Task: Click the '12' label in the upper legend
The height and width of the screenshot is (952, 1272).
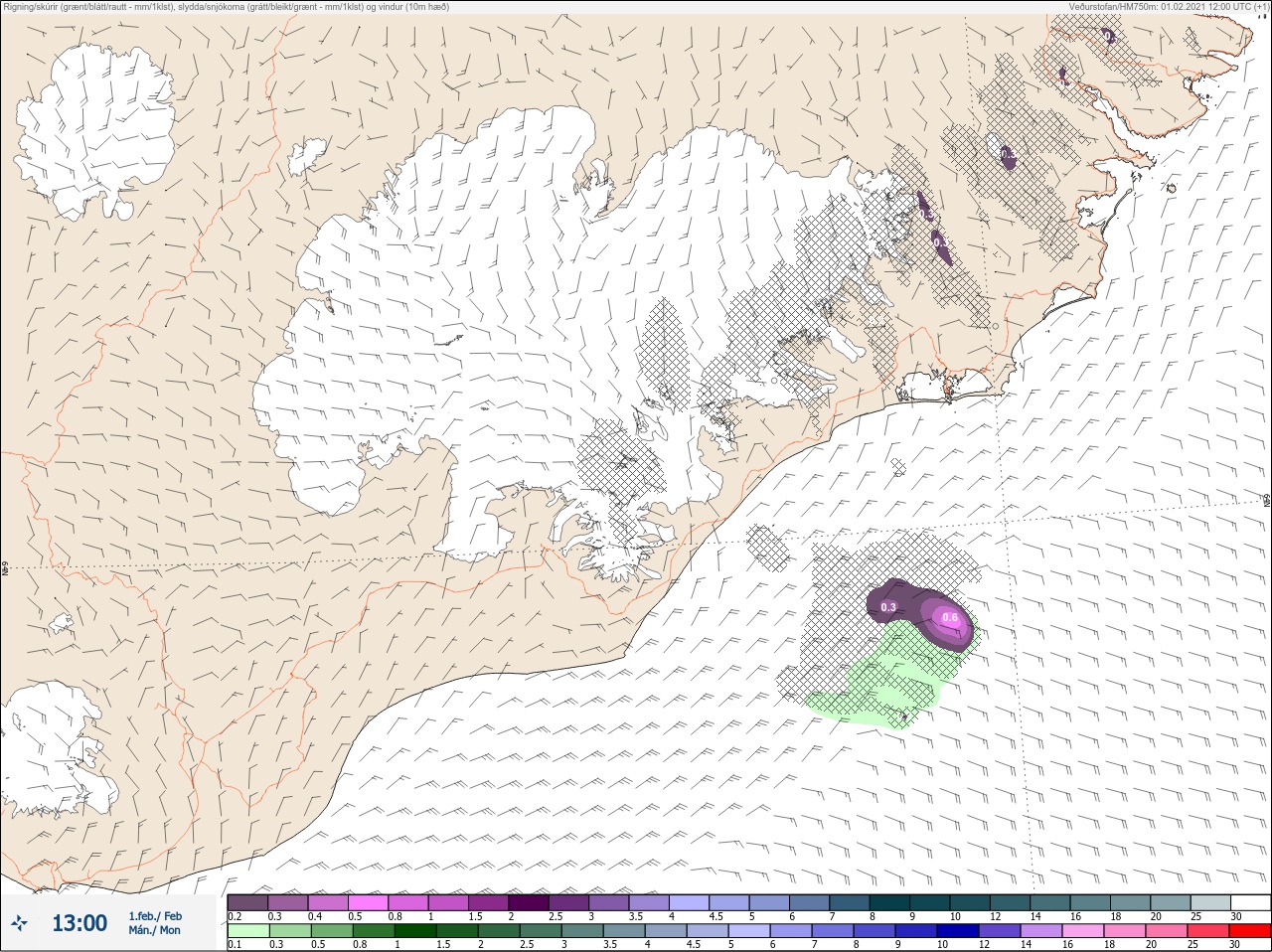Action: coord(996,916)
